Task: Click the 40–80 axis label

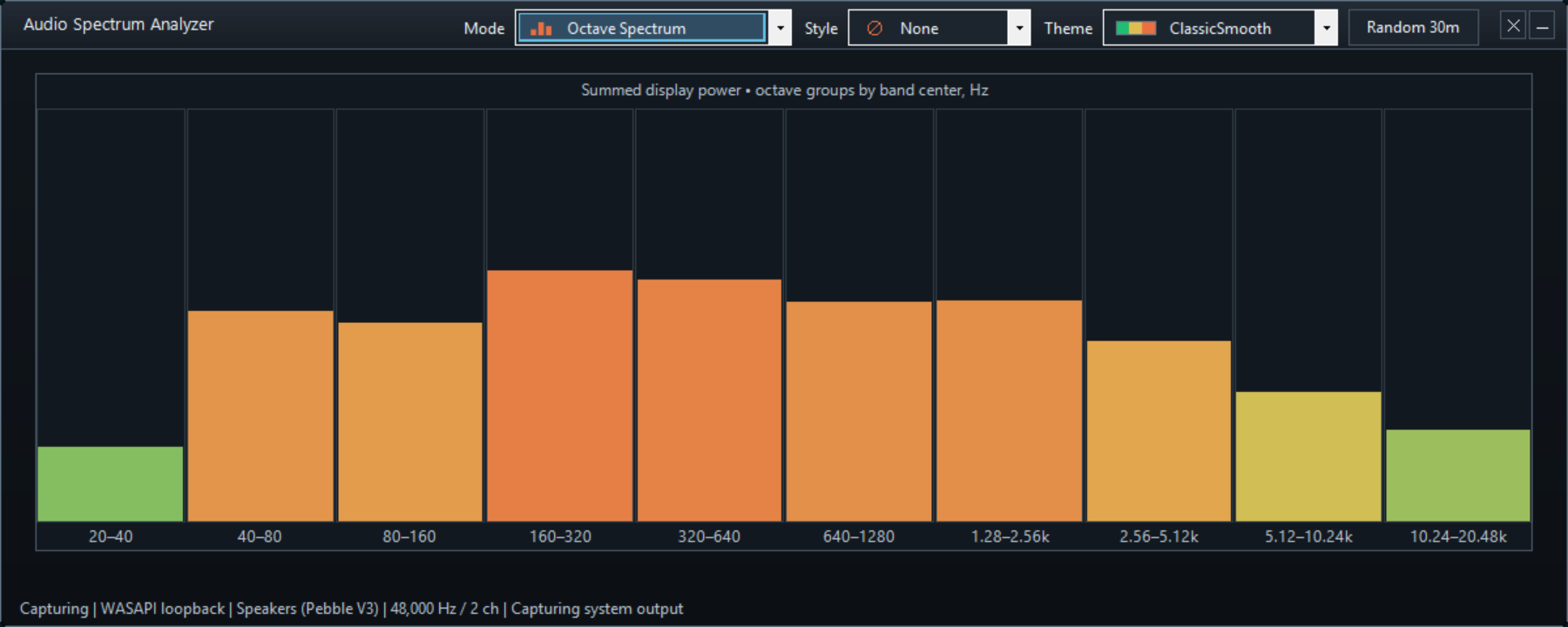Action: click(260, 536)
